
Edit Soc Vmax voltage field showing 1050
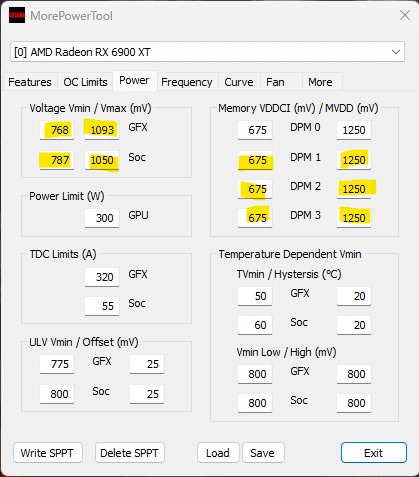point(102,160)
